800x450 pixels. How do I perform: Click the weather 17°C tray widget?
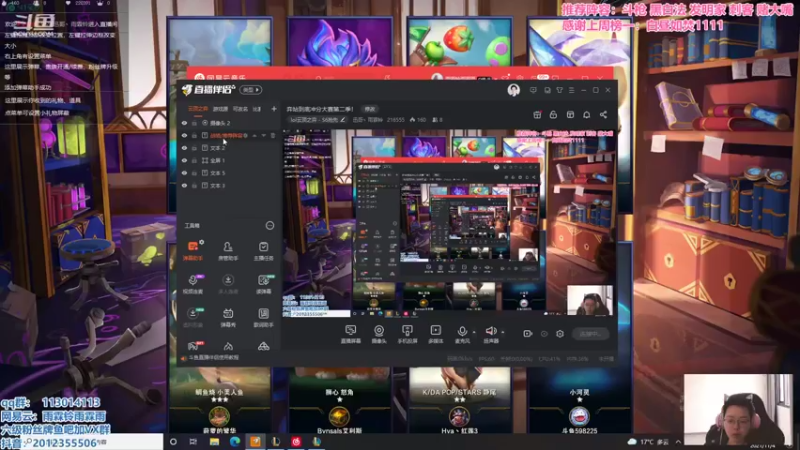coord(648,442)
